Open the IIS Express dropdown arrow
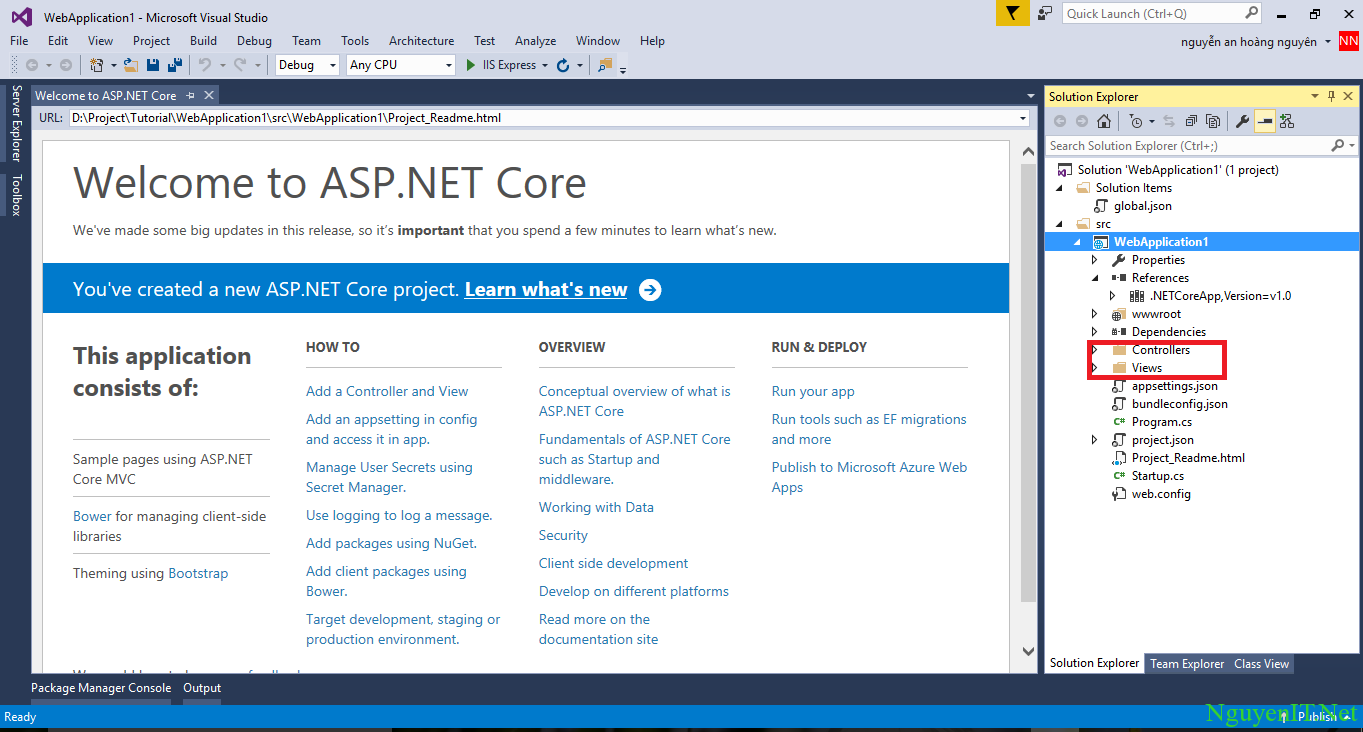 (x=545, y=65)
